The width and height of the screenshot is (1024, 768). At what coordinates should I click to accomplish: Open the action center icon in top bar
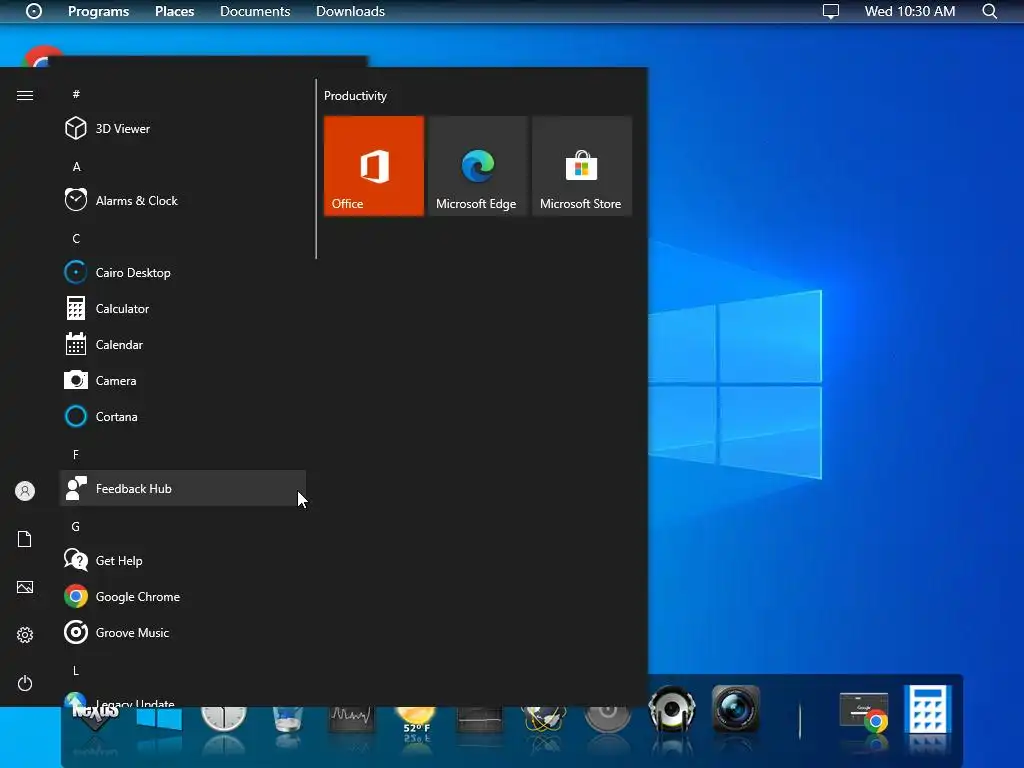[x=831, y=11]
